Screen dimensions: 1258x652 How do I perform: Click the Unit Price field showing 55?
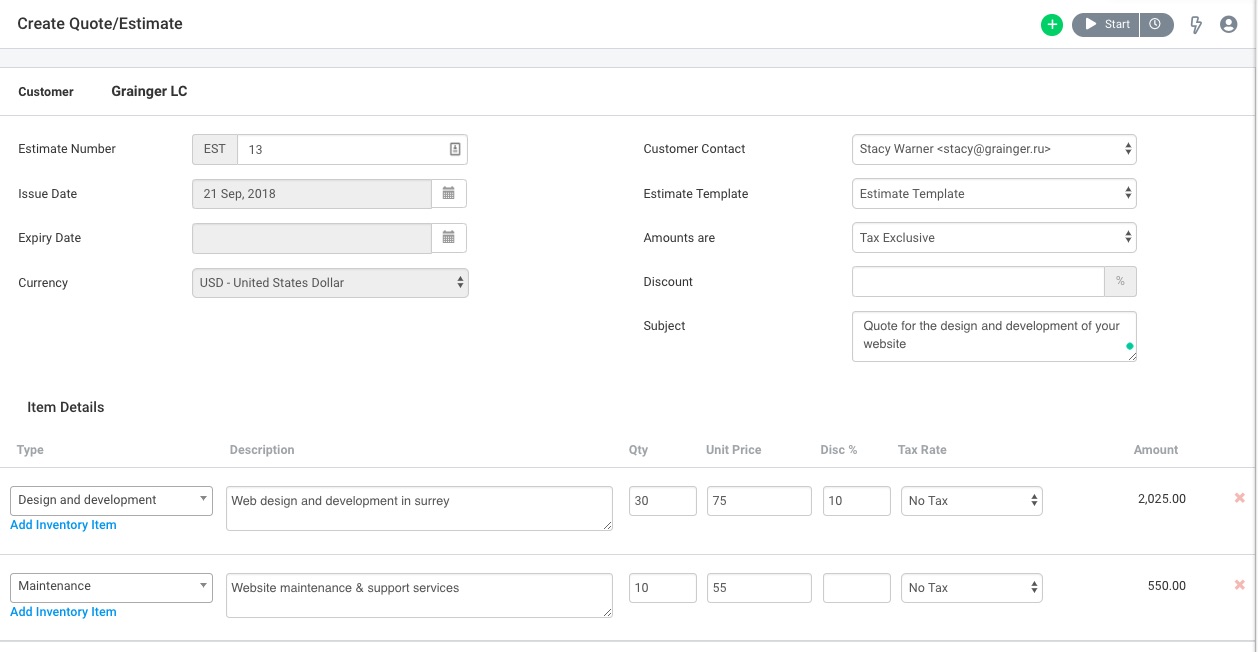point(759,588)
